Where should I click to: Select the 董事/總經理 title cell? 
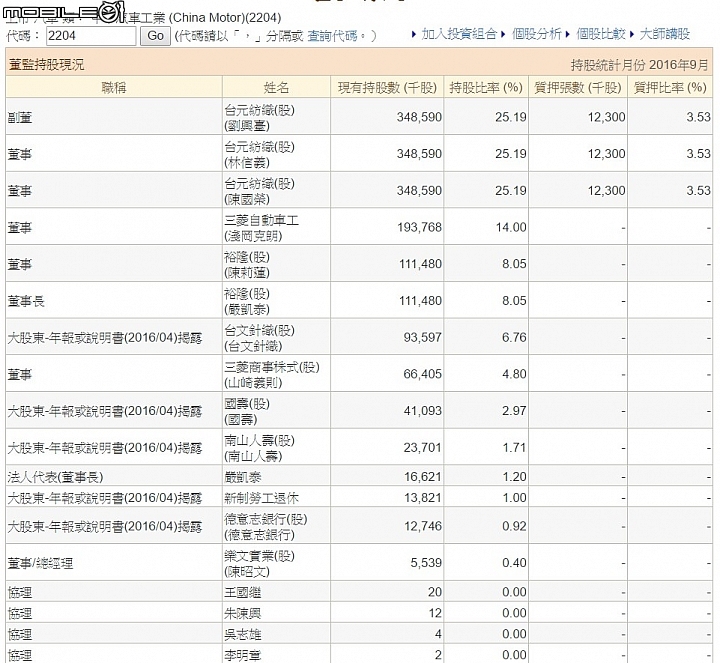[114, 563]
